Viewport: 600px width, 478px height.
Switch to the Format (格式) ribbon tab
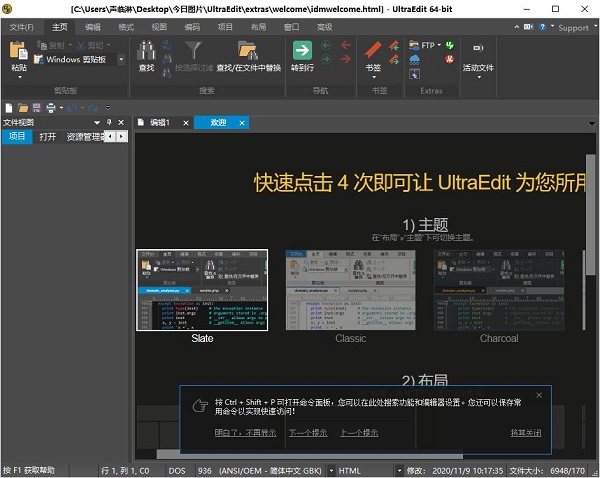click(x=126, y=27)
